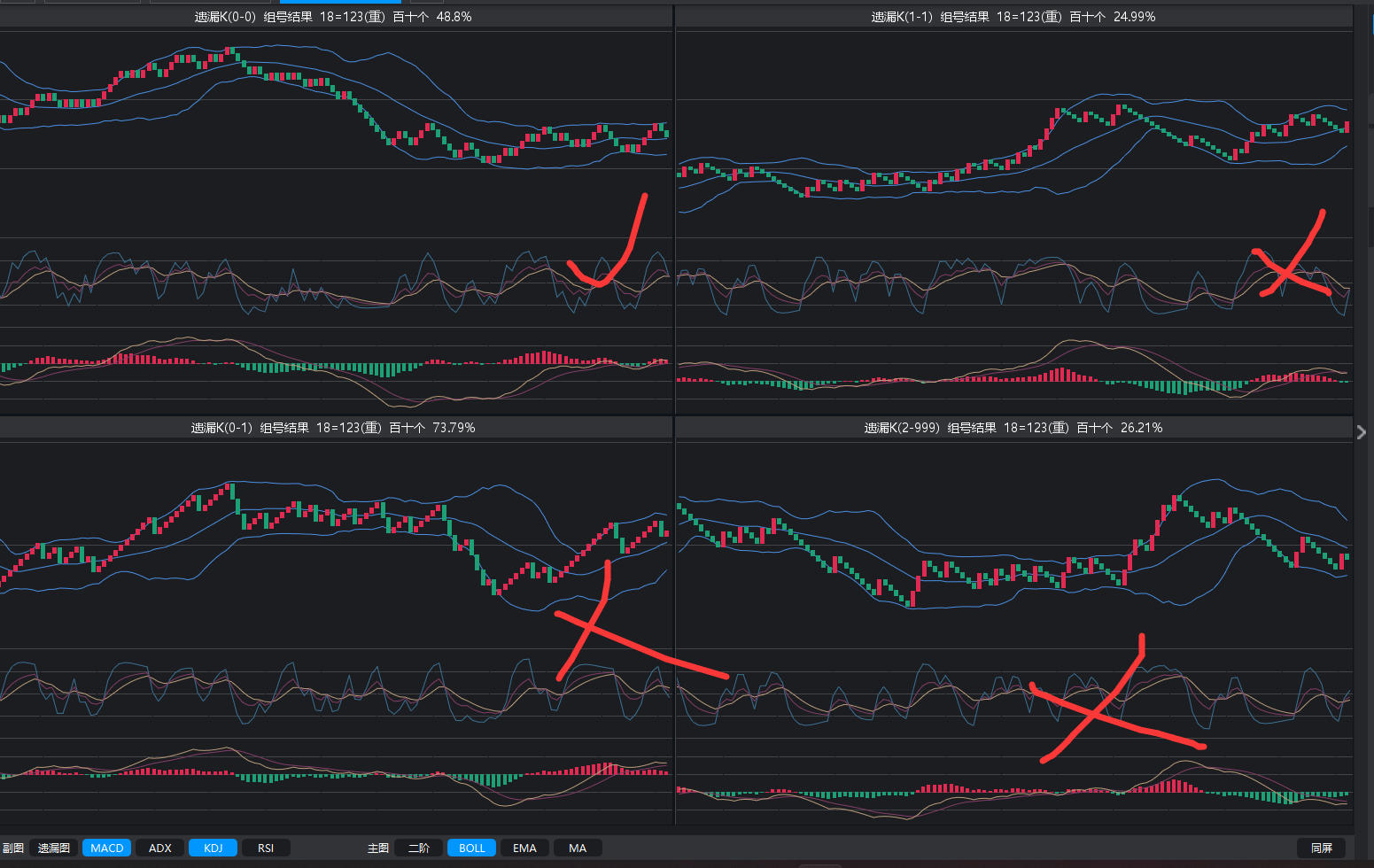Select the 遗漏K(1-1) chart title bar

click(x=1013, y=17)
